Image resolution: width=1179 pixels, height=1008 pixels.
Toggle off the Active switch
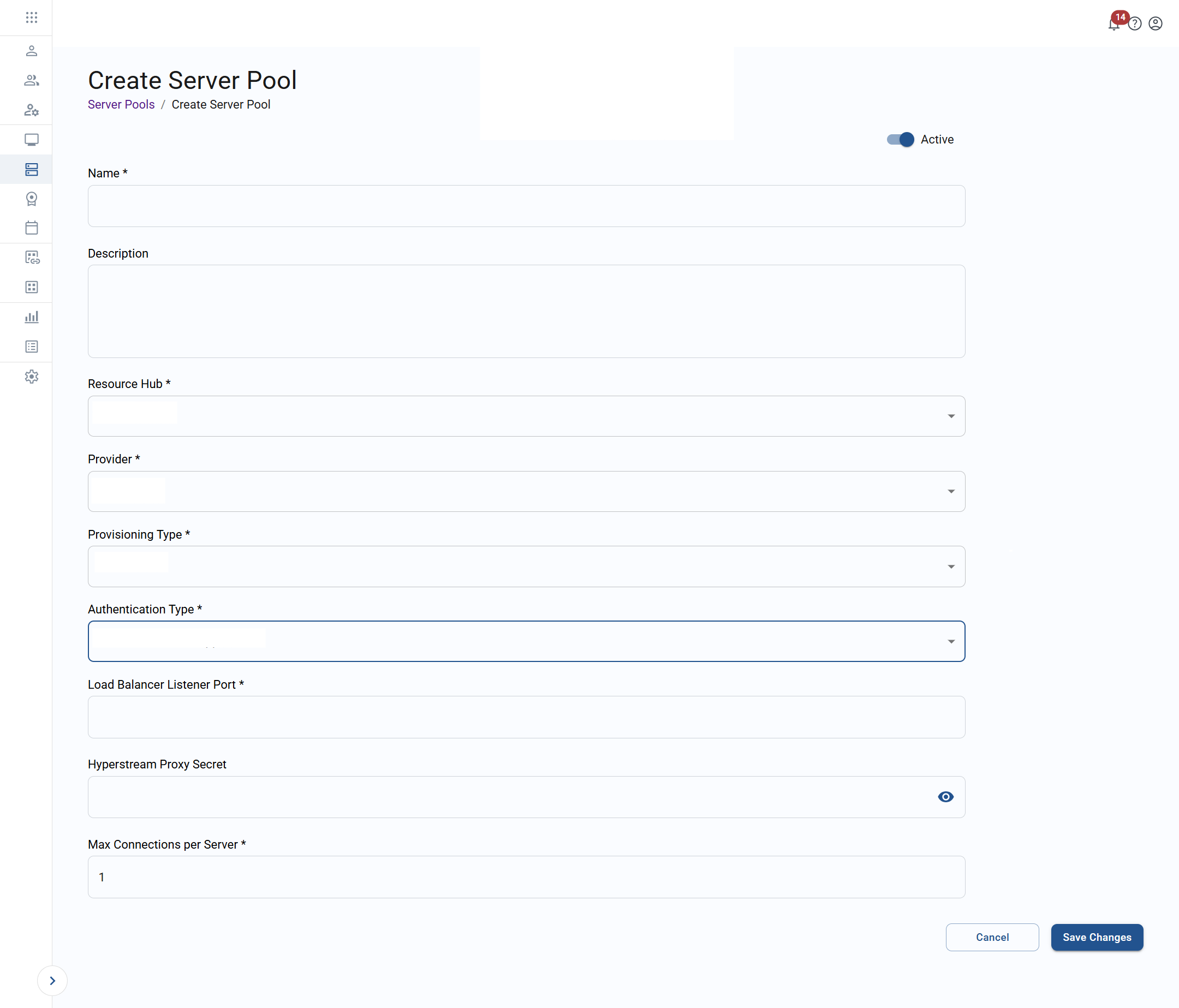coord(900,139)
